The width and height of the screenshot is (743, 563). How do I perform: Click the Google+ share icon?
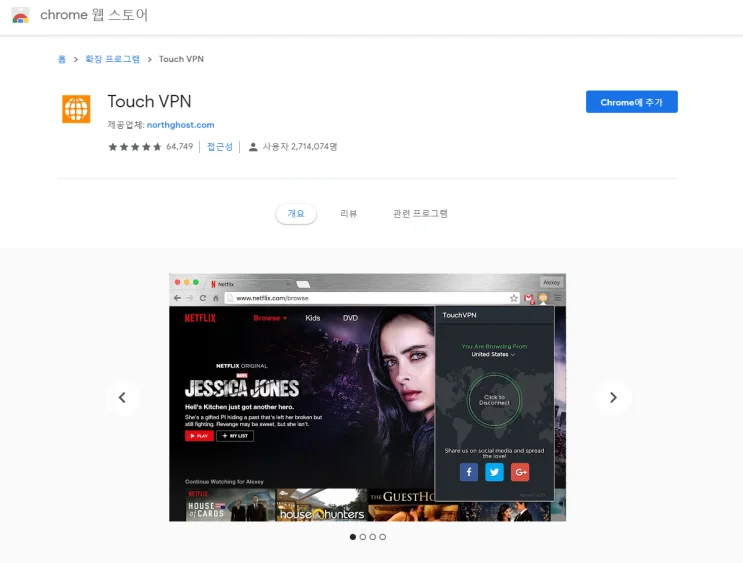(x=520, y=472)
